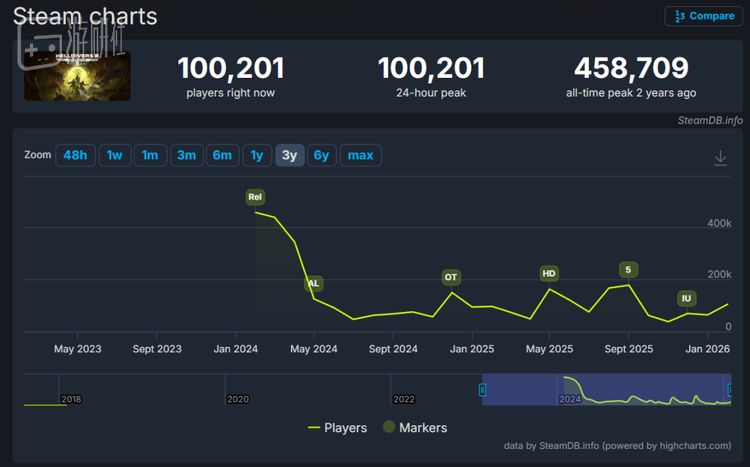Set zoom range to 1y

coord(257,155)
